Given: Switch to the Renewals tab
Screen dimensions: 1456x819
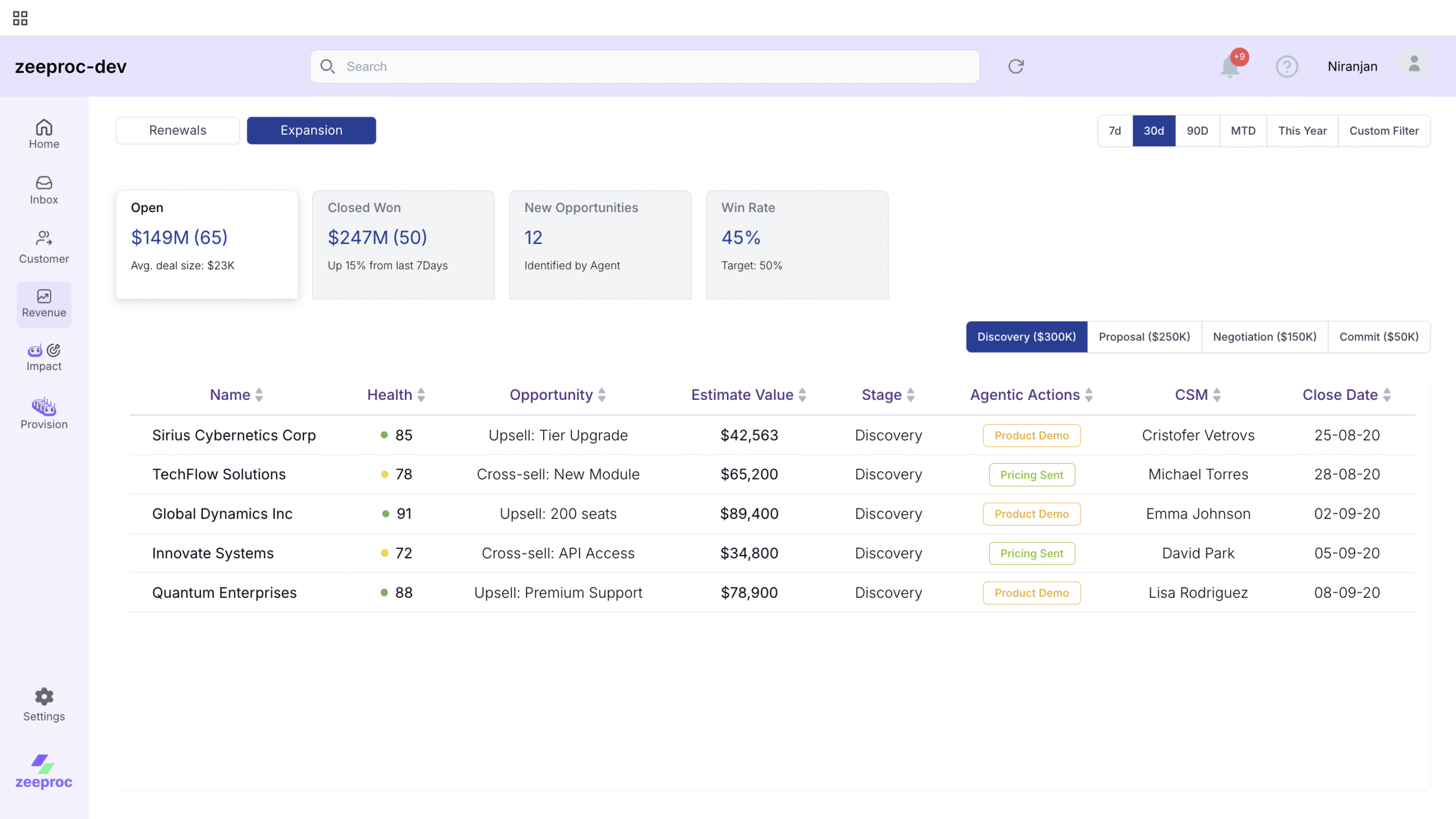Looking at the screenshot, I should tap(177, 130).
